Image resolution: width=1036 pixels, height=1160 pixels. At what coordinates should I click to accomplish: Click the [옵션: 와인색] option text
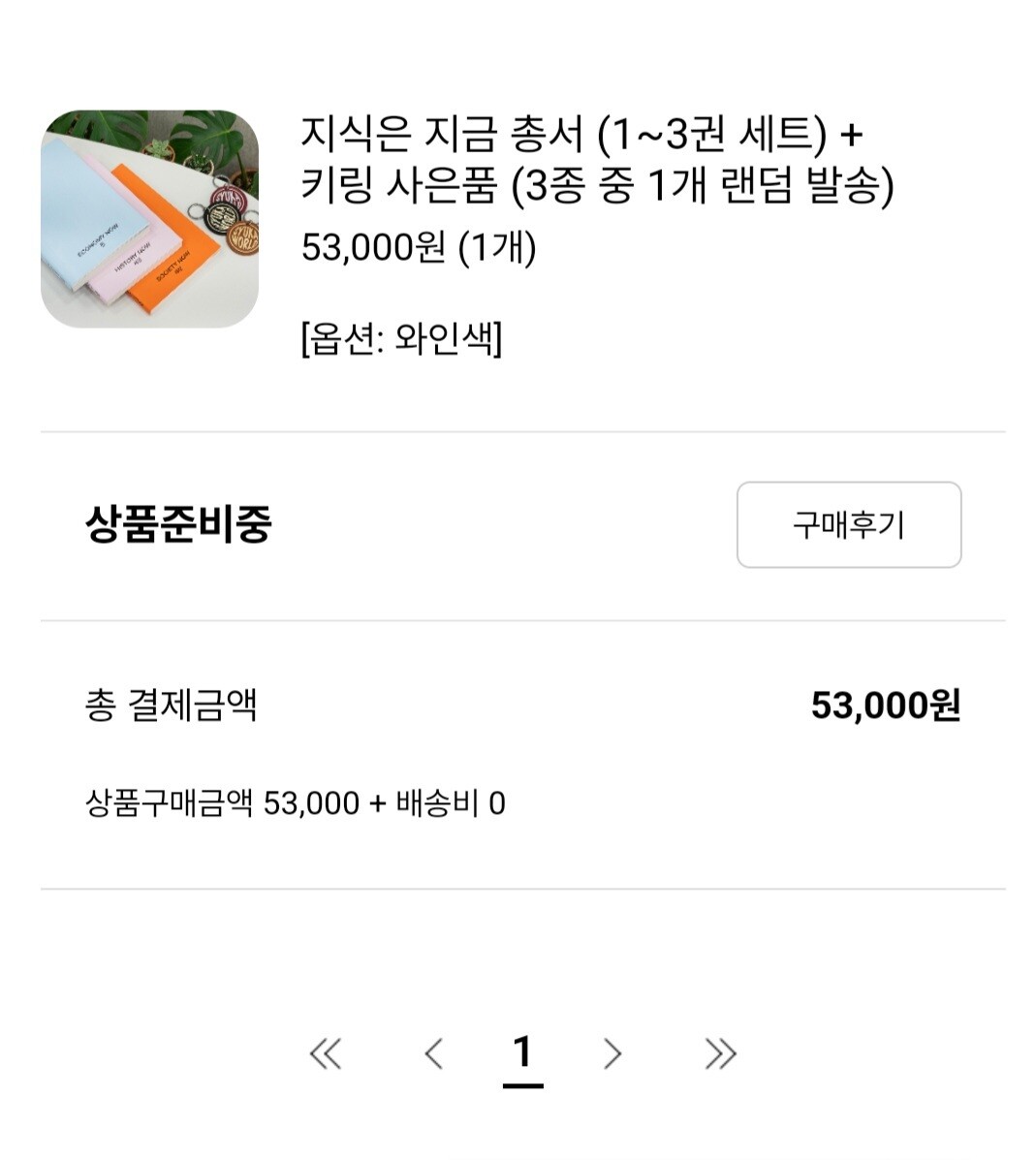(402, 339)
